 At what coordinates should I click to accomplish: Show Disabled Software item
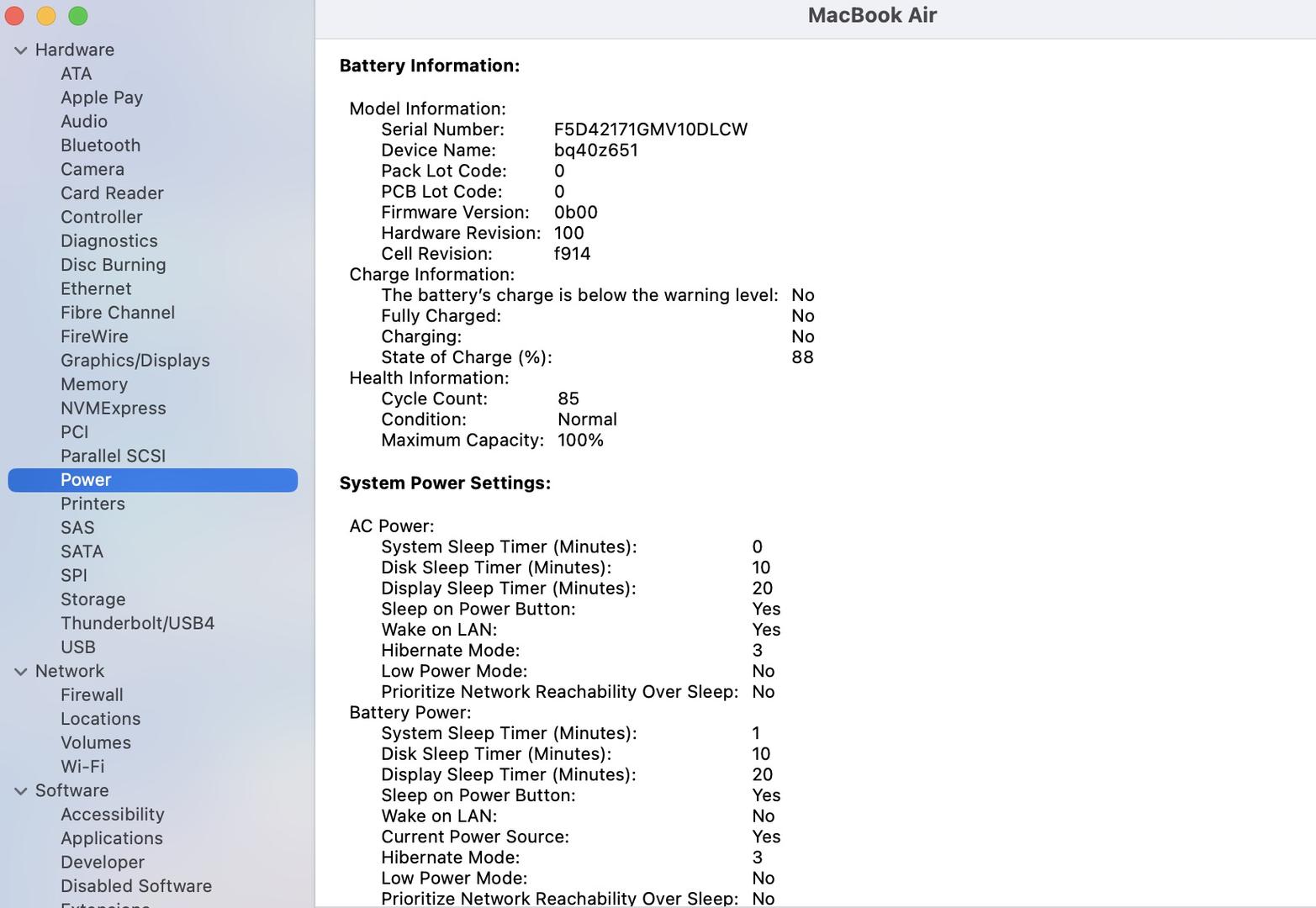coord(136,886)
